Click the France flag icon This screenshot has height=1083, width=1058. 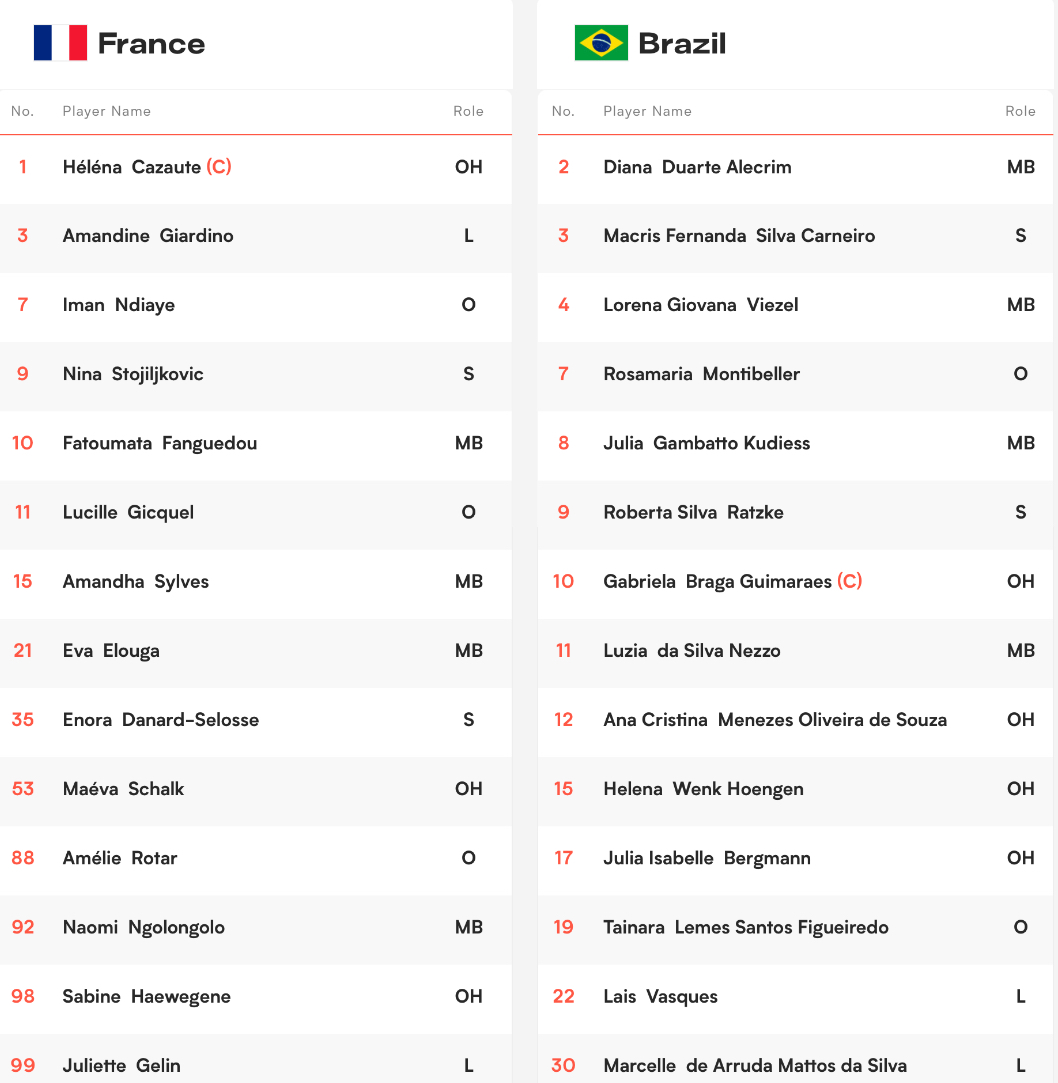click(60, 43)
